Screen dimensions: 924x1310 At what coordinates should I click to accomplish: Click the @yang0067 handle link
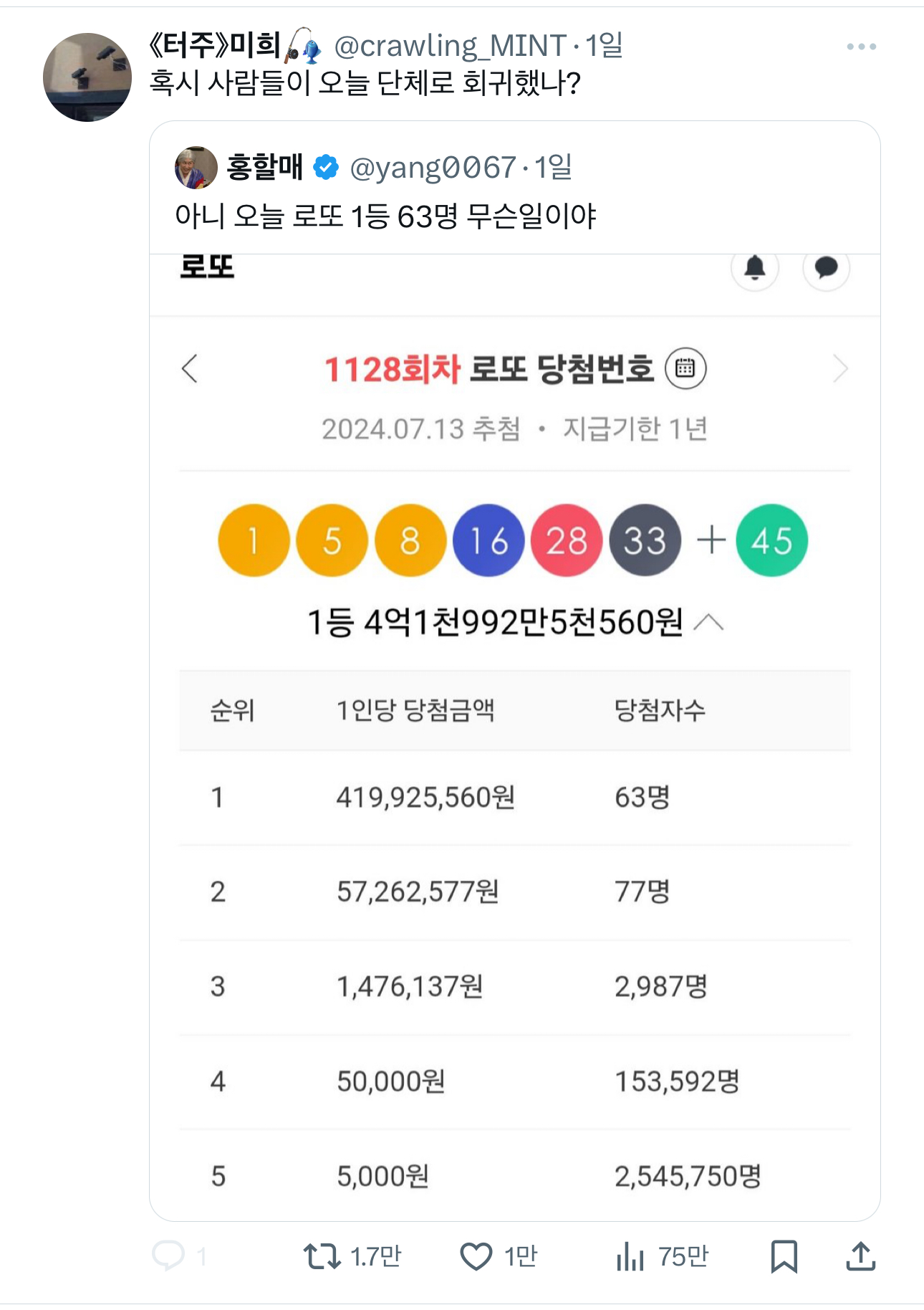pyautogui.click(x=433, y=168)
